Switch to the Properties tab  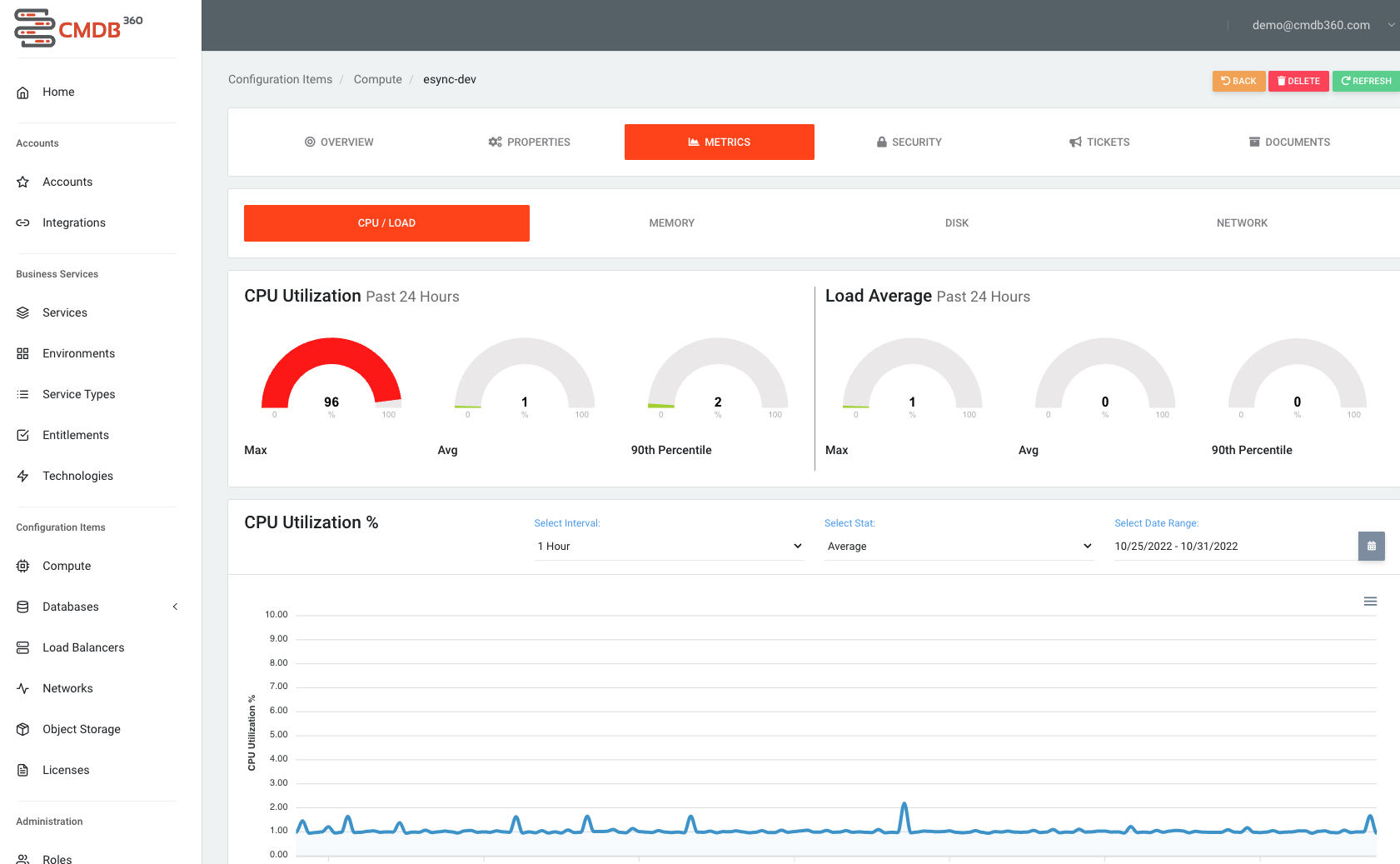click(x=529, y=142)
